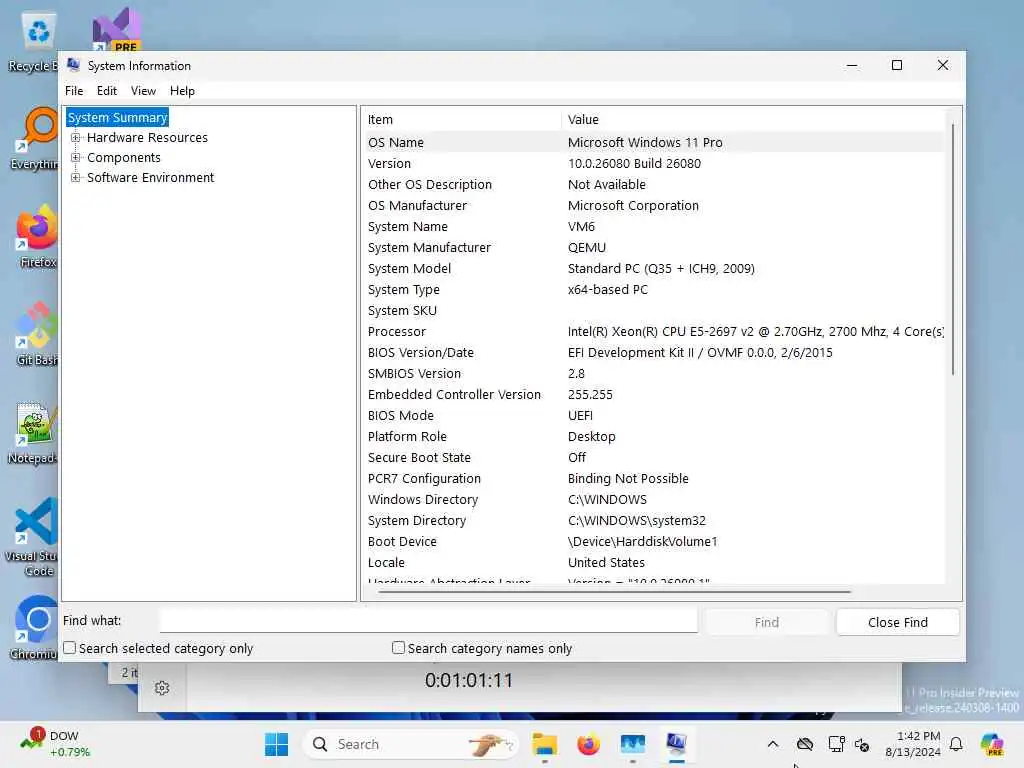Screen dimensions: 1024x768
Task: Click the display device tray icon
Action: 837,744
